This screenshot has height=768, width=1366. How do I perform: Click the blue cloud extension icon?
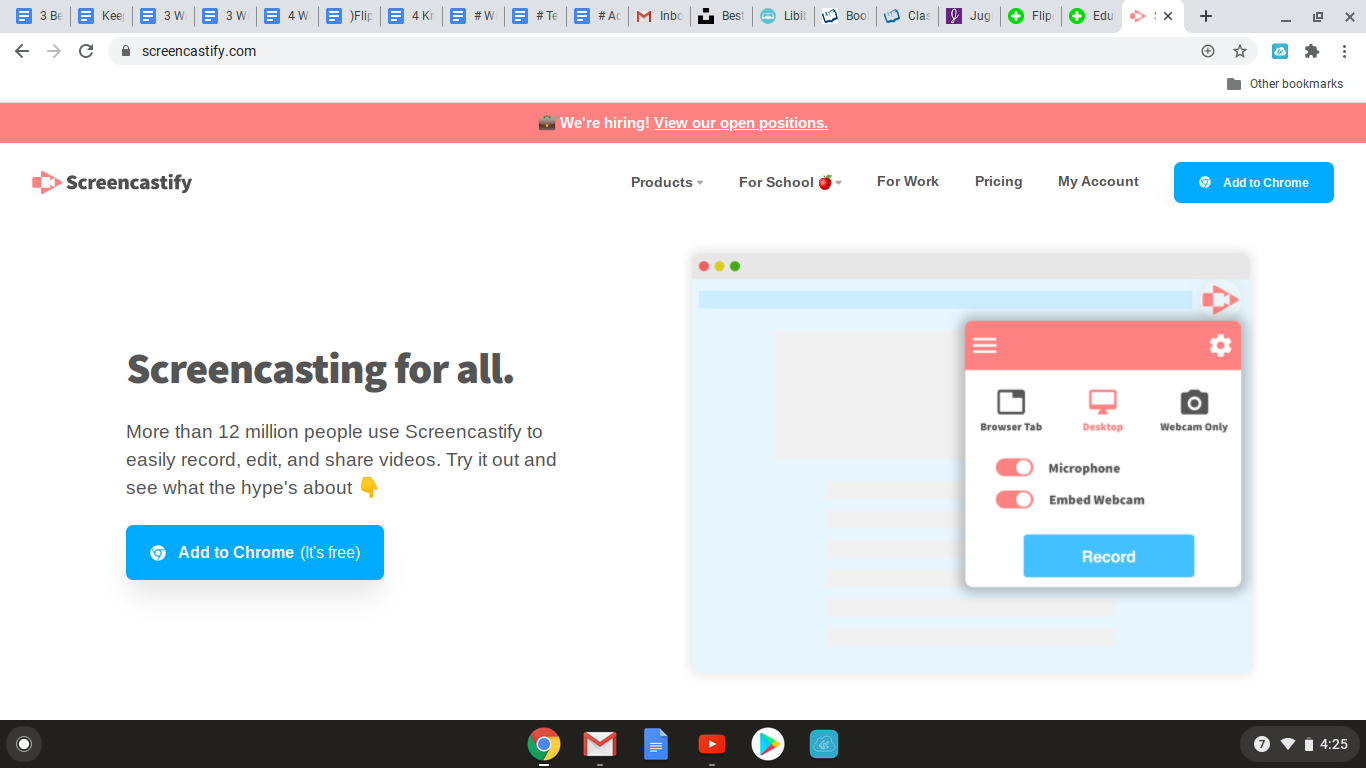tap(1280, 51)
